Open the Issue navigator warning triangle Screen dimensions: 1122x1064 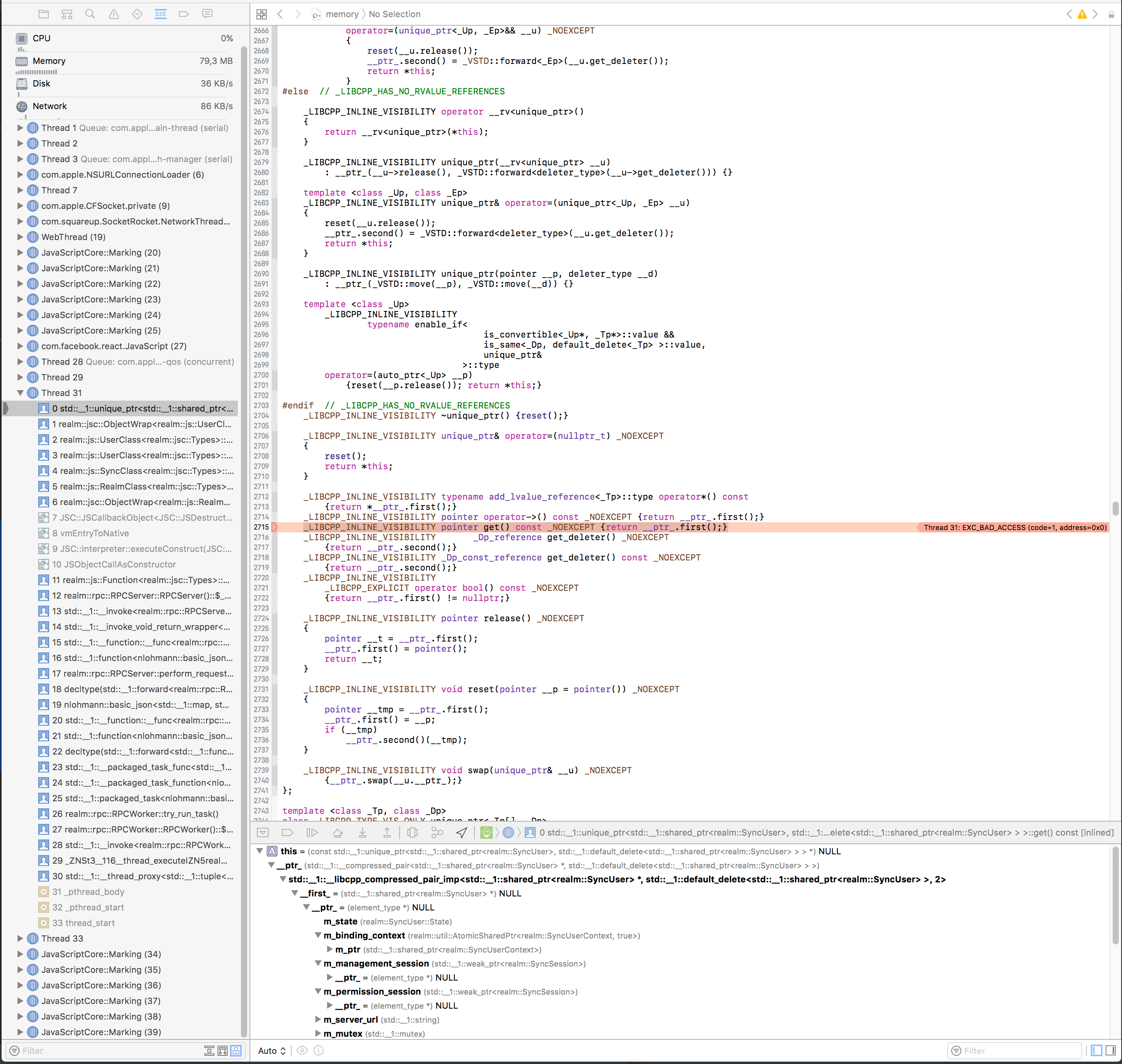point(113,14)
